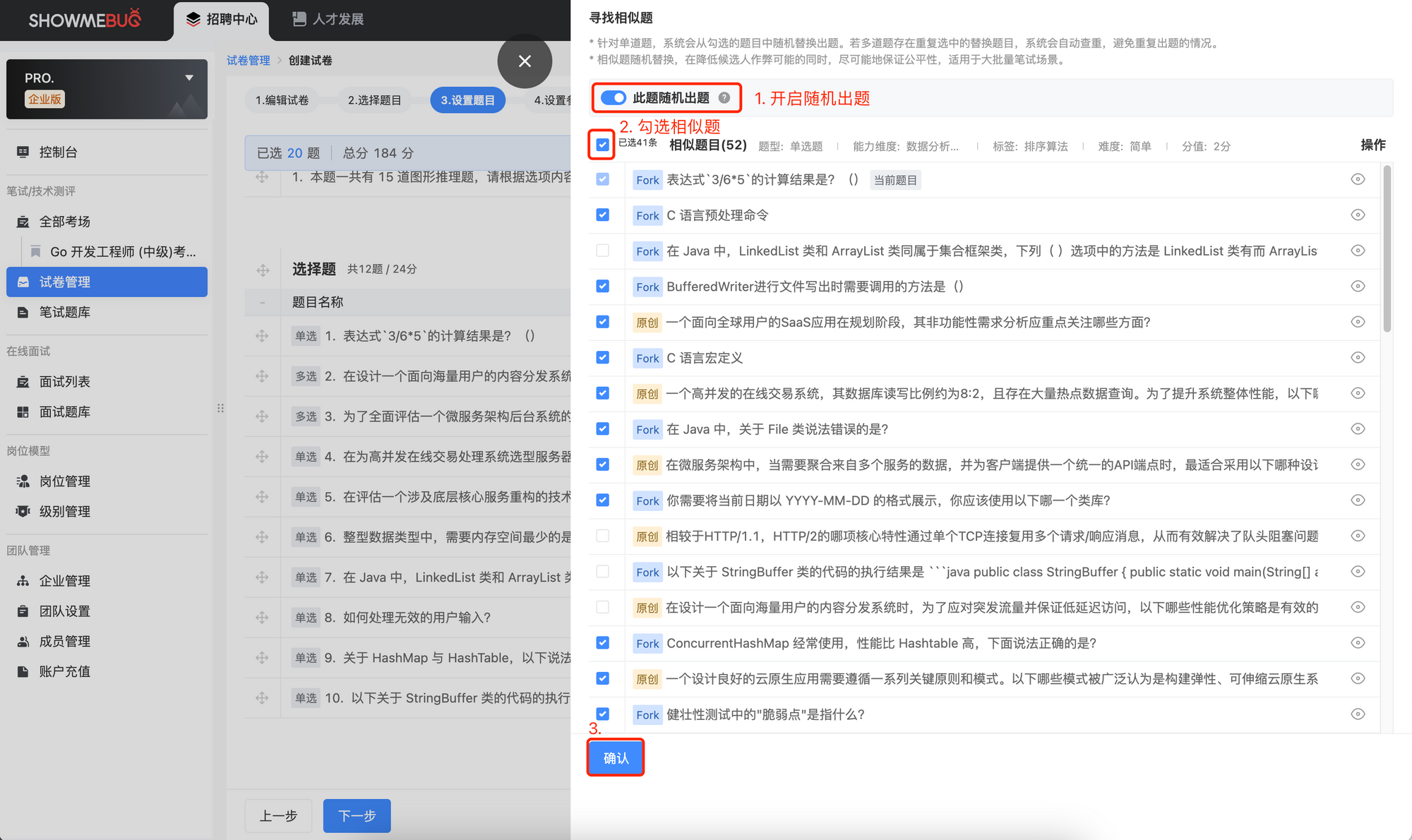Check the StringBuffer code question checkbox in panel
This screenshot has height=840, width=1412.
602,571
